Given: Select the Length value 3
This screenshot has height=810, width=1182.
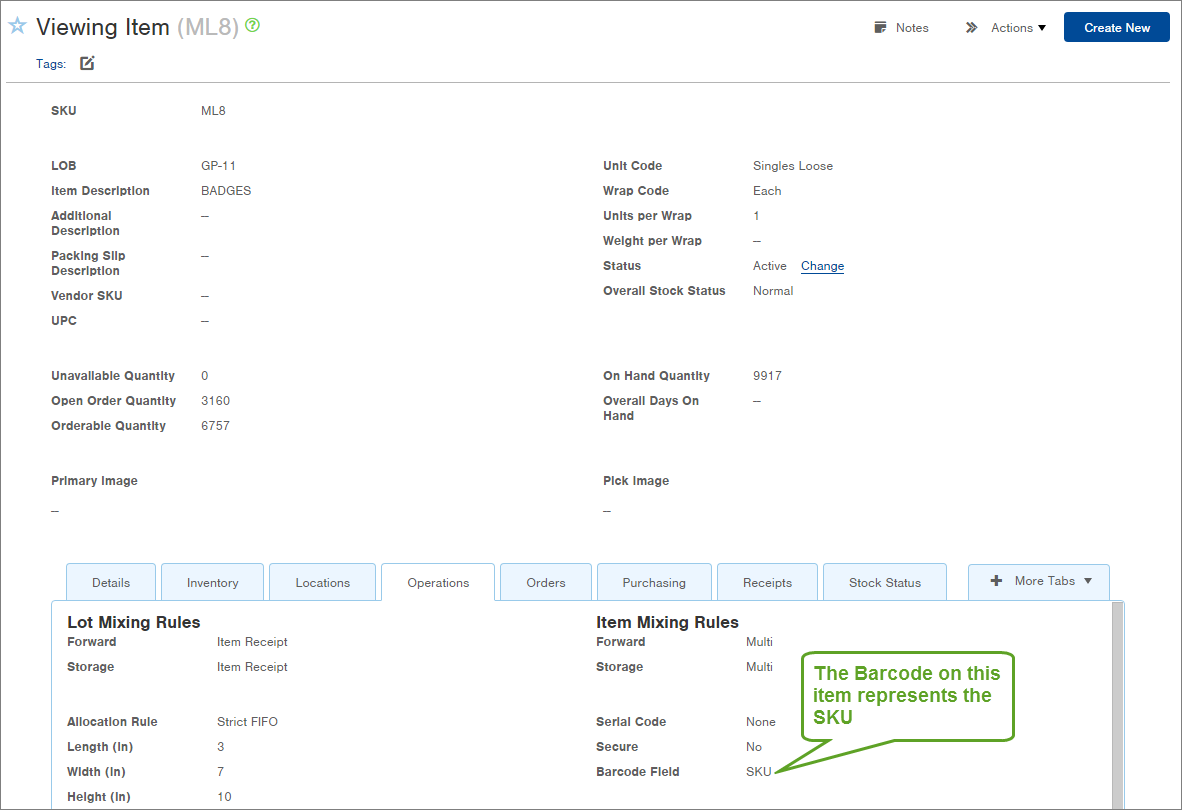Looking at the screenshot, I should point(220,747).
